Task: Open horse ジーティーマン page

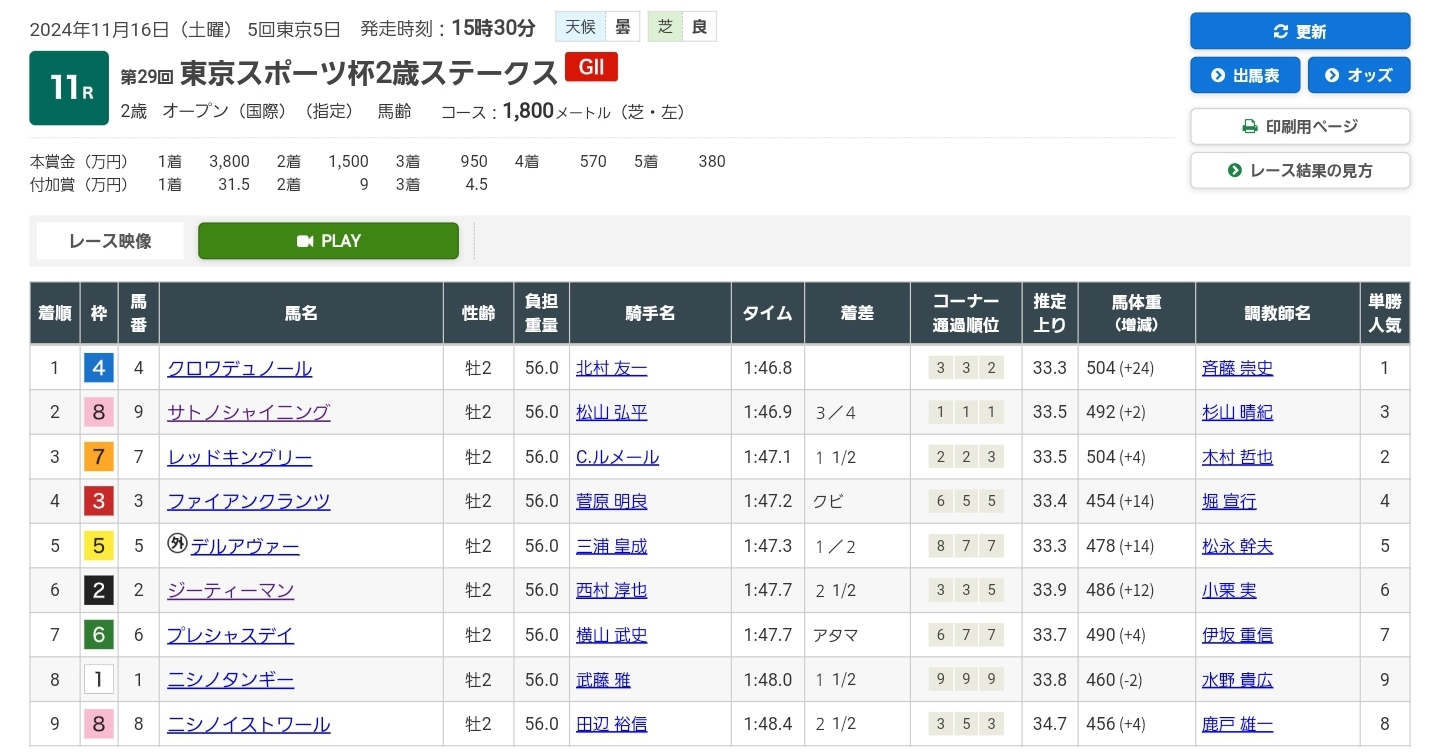Action: pos(231,590)
